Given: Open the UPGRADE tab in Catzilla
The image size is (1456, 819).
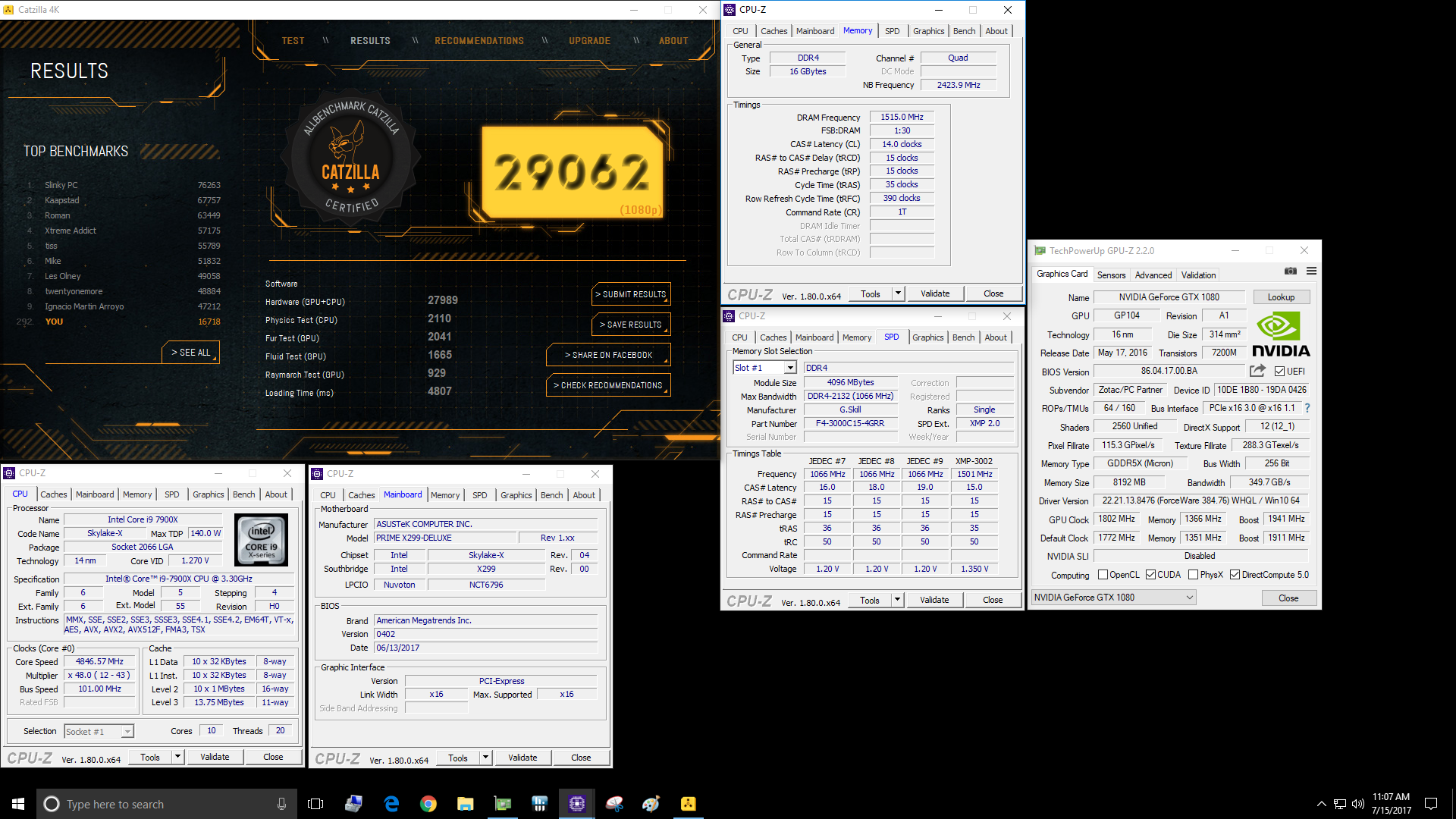Looking at the screenshot, I should click(x=590, y=41).
